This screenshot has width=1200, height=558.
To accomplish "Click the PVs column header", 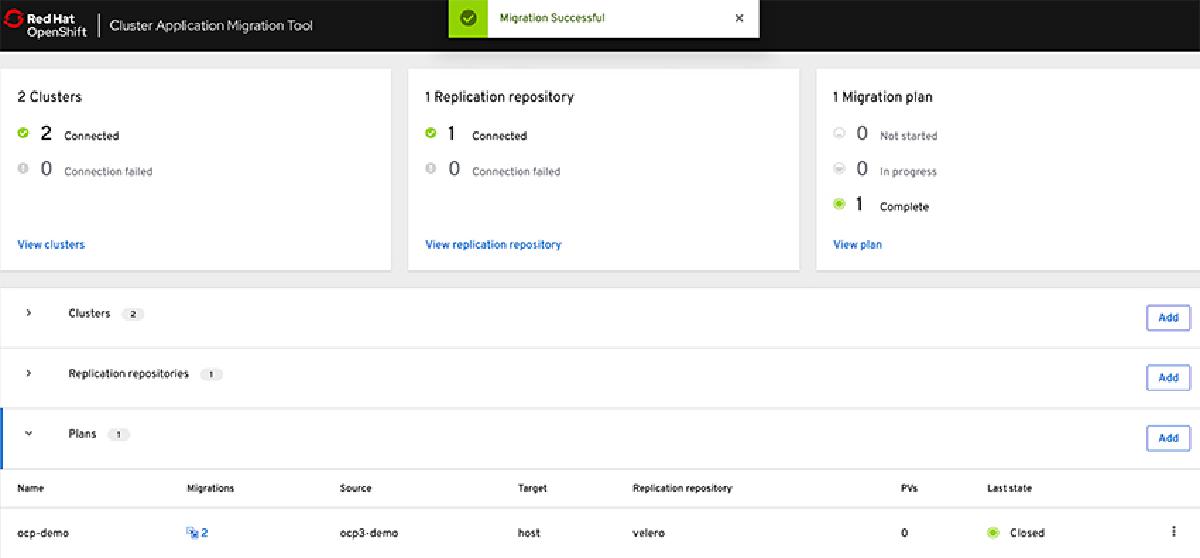I will click(x=909, y=488).
